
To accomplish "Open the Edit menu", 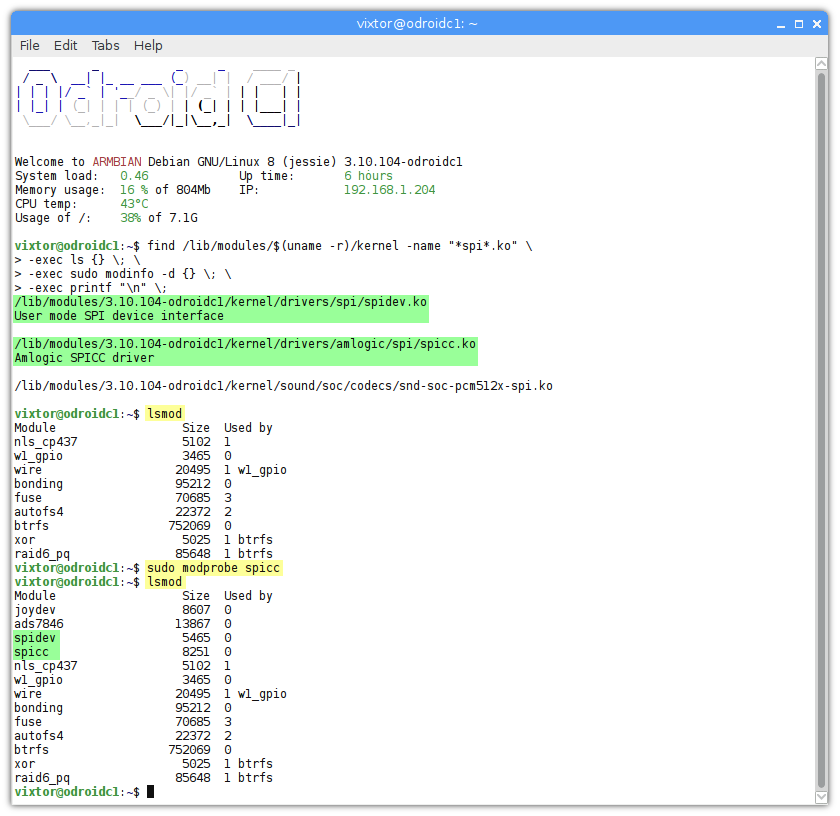I will coord(65,45).
